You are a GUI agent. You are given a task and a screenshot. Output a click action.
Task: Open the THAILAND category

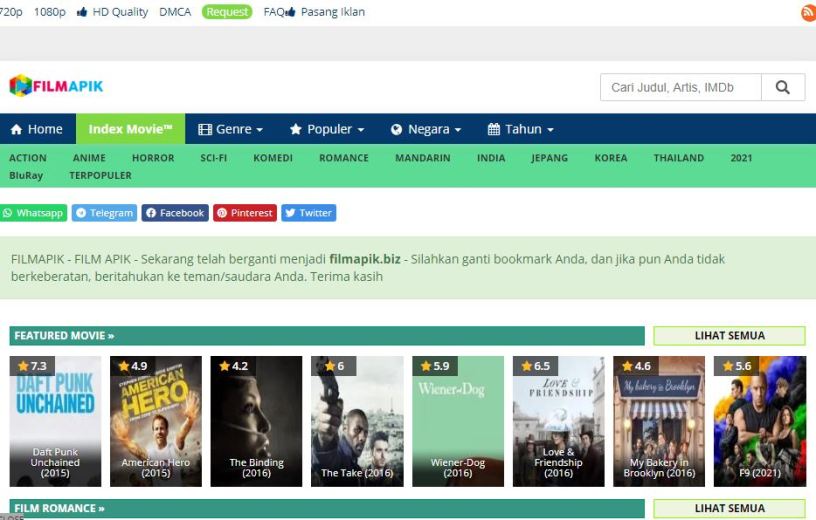point(679,158)
